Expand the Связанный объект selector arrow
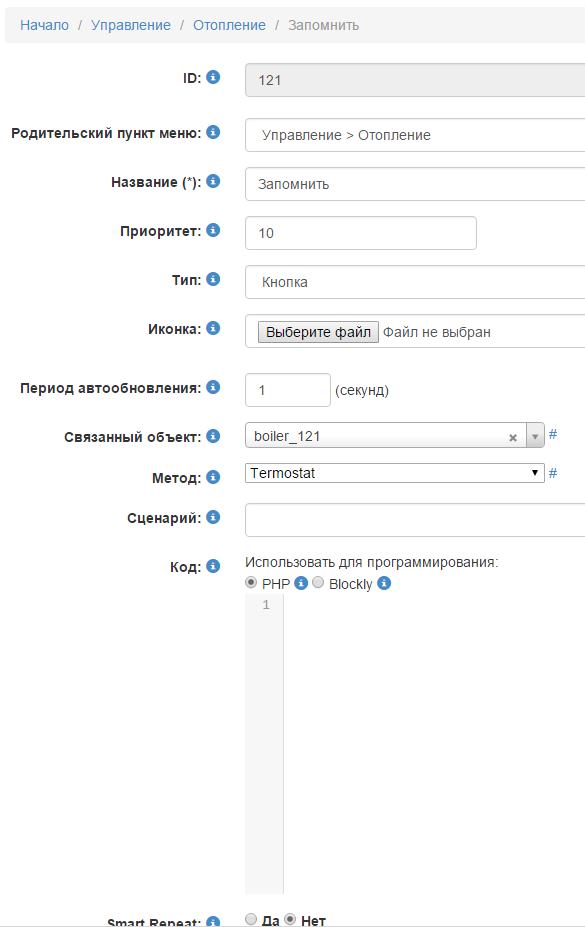The width and height of the screenshot is (585, 927). 534,436
